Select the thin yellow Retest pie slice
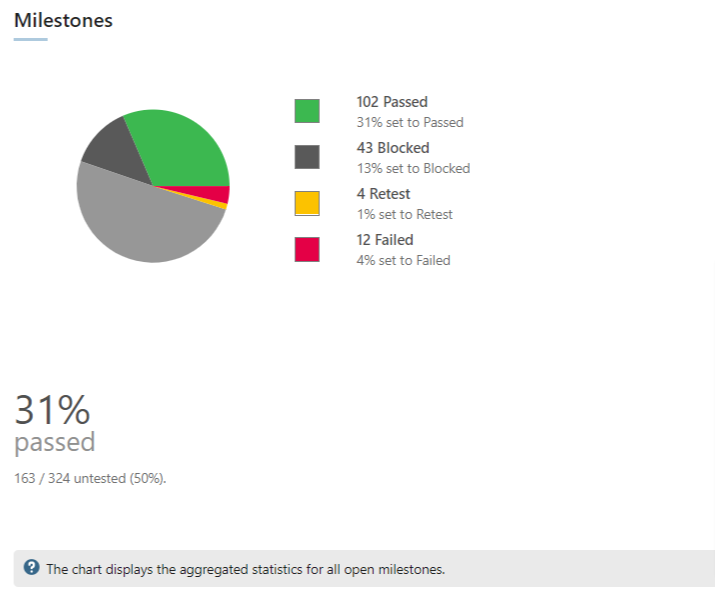This screenshot has width=715, height=597. 221,207
